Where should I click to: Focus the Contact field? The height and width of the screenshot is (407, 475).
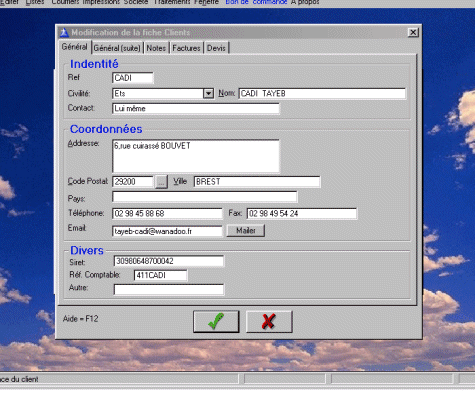(196, 108)
